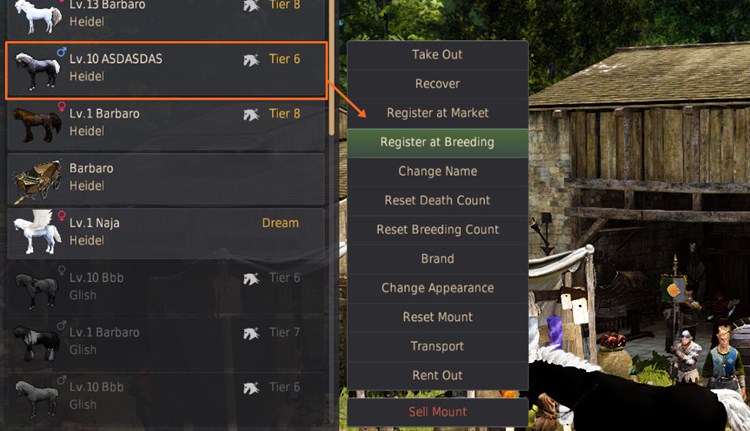Viewport: 750px width, 431px height.
Task: Click the red Sell Mount button
Action: tap(437, 411)
